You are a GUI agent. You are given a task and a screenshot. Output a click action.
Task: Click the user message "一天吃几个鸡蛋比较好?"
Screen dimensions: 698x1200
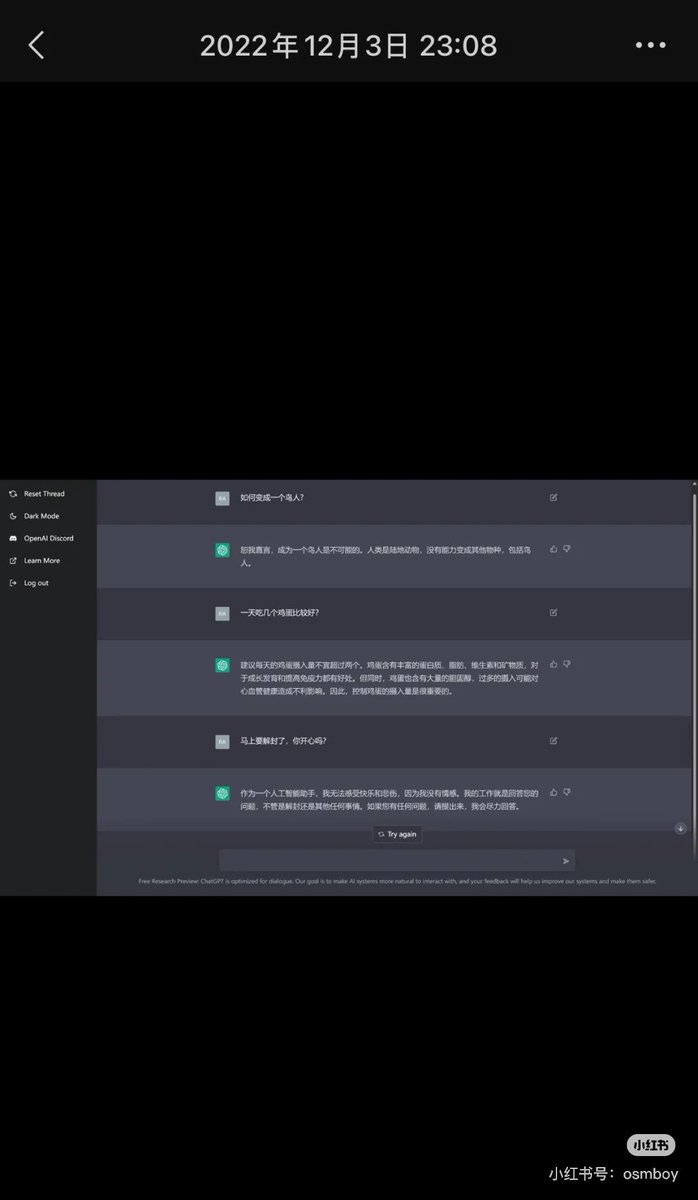coord(280,613)
